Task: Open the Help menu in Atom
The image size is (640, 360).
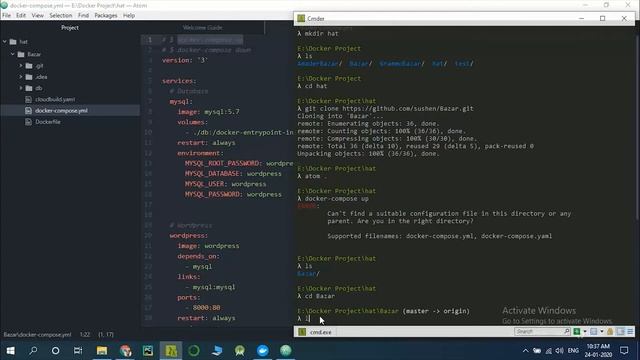Action: 129,16
